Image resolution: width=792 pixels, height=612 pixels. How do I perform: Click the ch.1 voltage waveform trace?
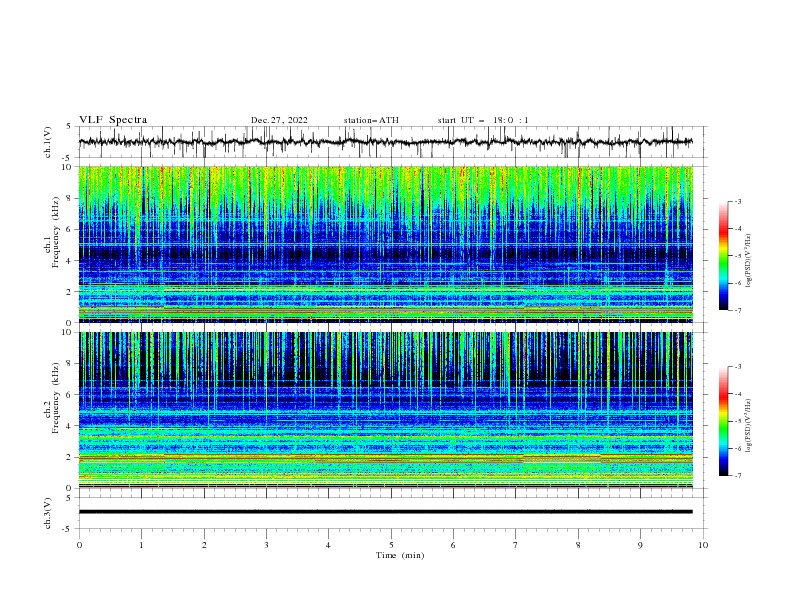click(386, 142)
